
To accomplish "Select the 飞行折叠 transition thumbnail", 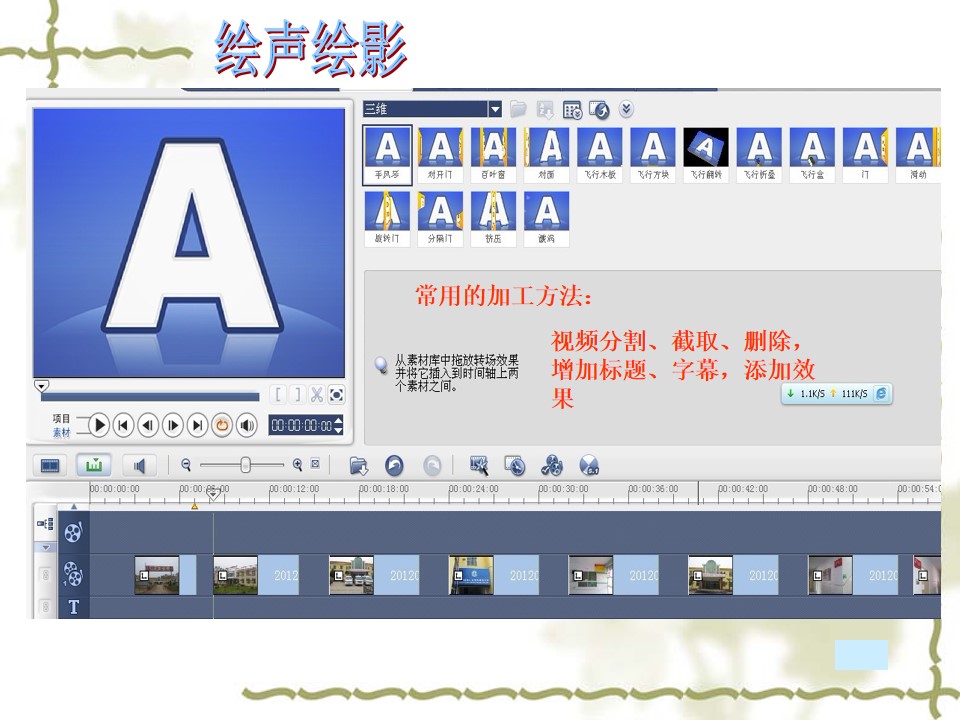I will pyautogui.click(x=759, y=154).
